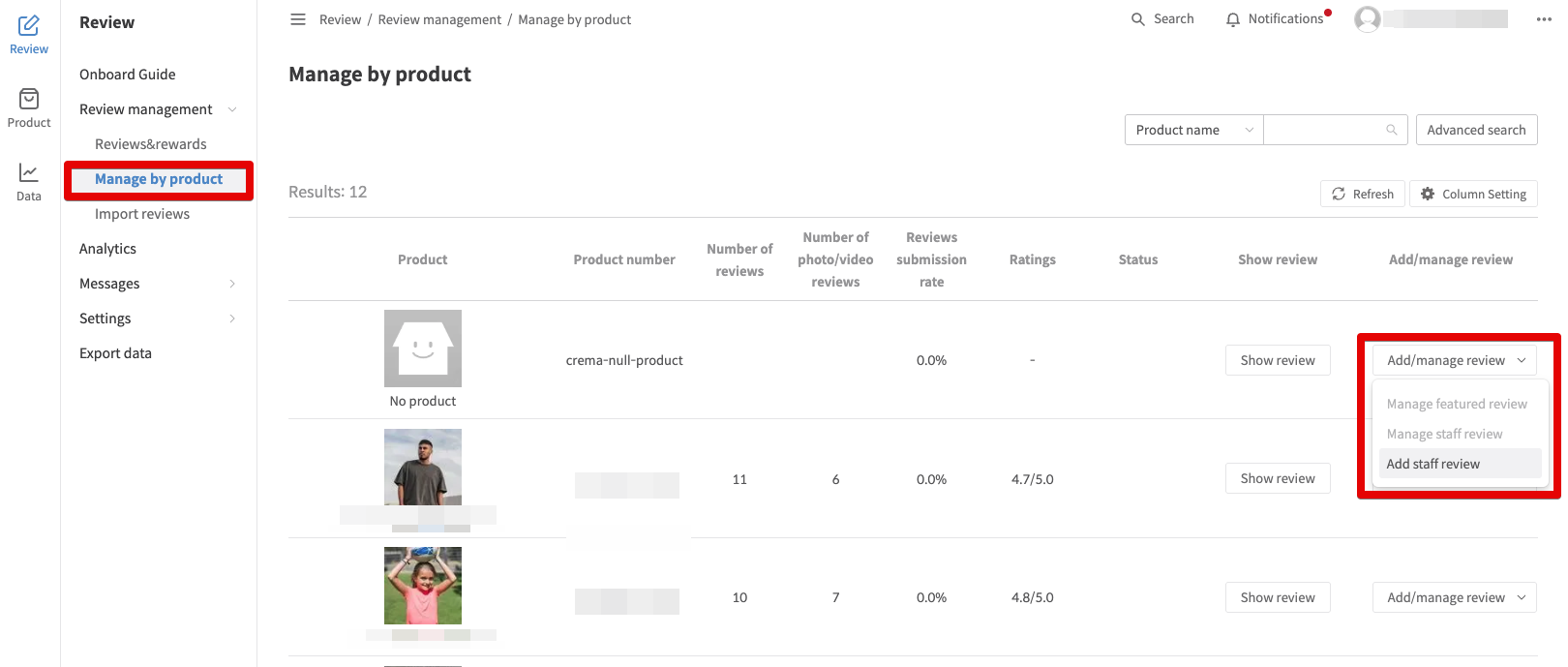Open the Review section icon in left rail
Screen dimensions: 1568x667
pos(29,26)
